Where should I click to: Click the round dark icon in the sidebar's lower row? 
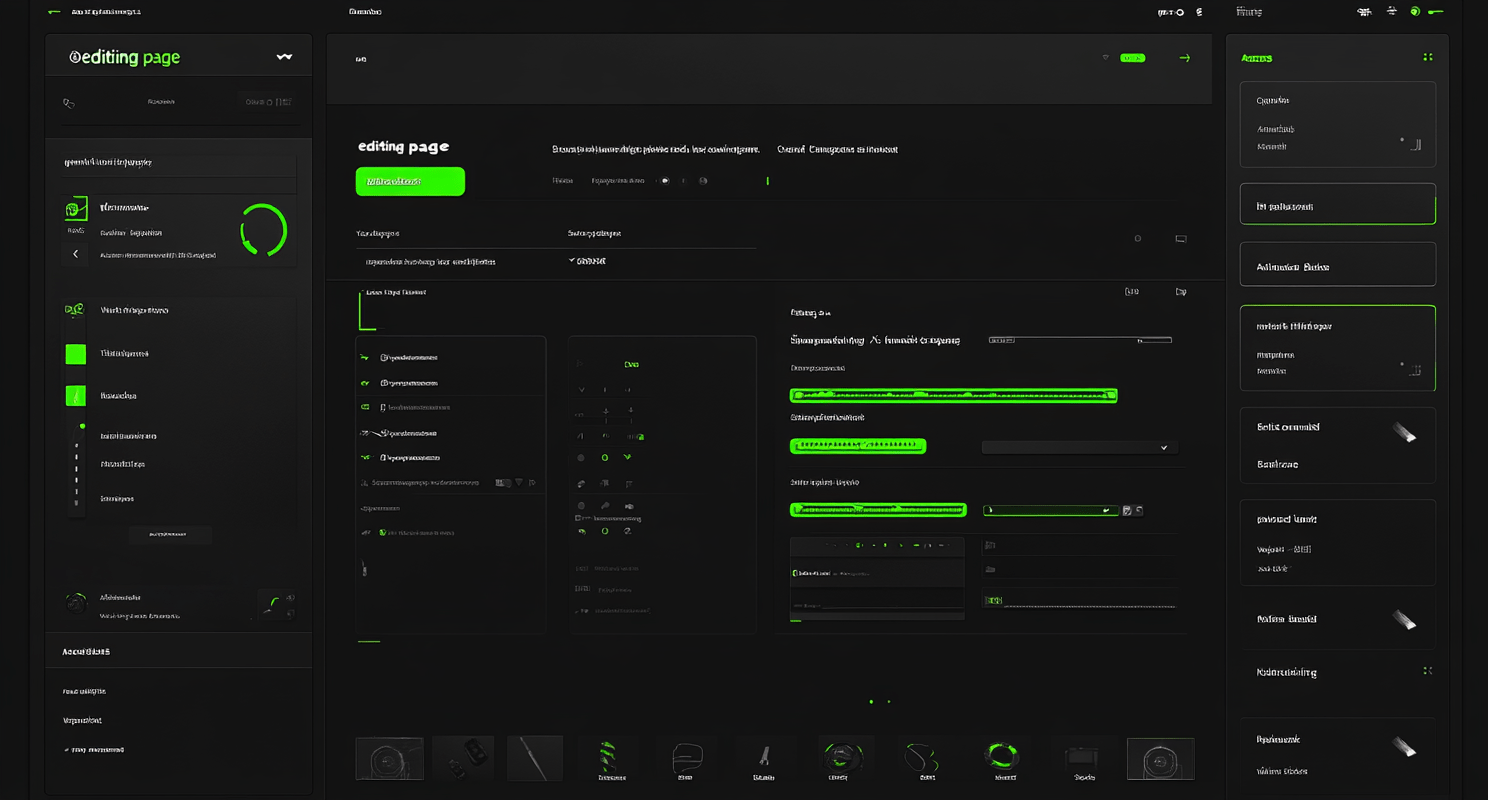click(x=76, y=603)
